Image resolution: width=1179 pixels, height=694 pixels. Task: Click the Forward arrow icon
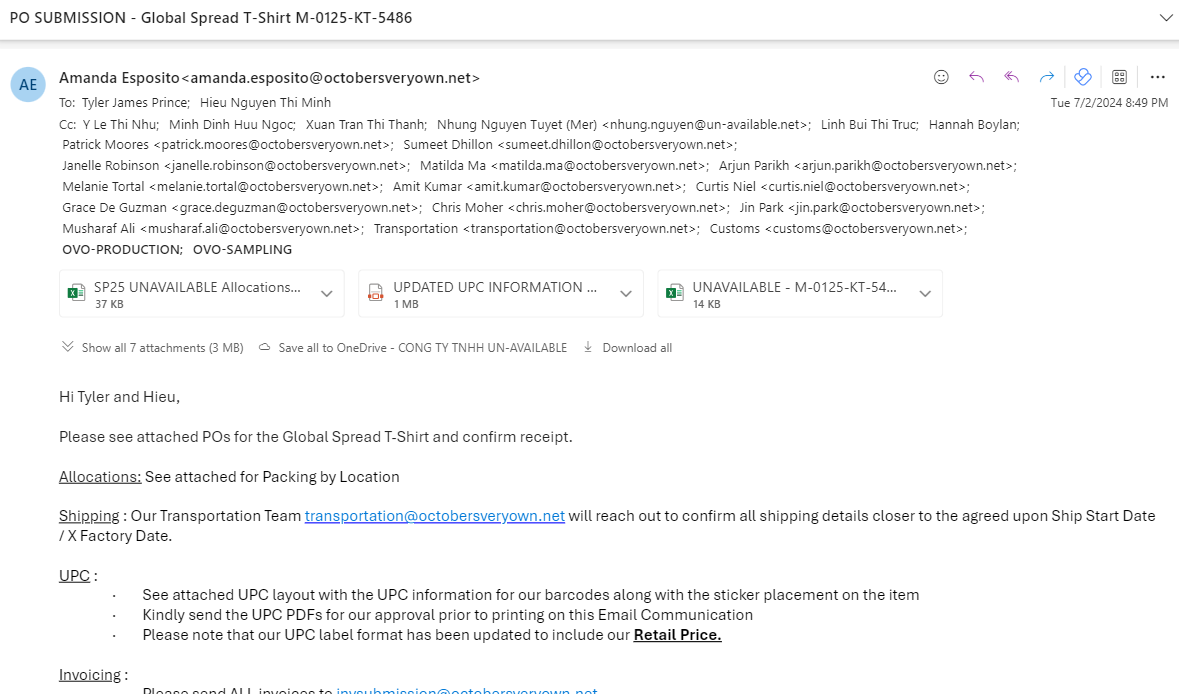click(1047, 77)
